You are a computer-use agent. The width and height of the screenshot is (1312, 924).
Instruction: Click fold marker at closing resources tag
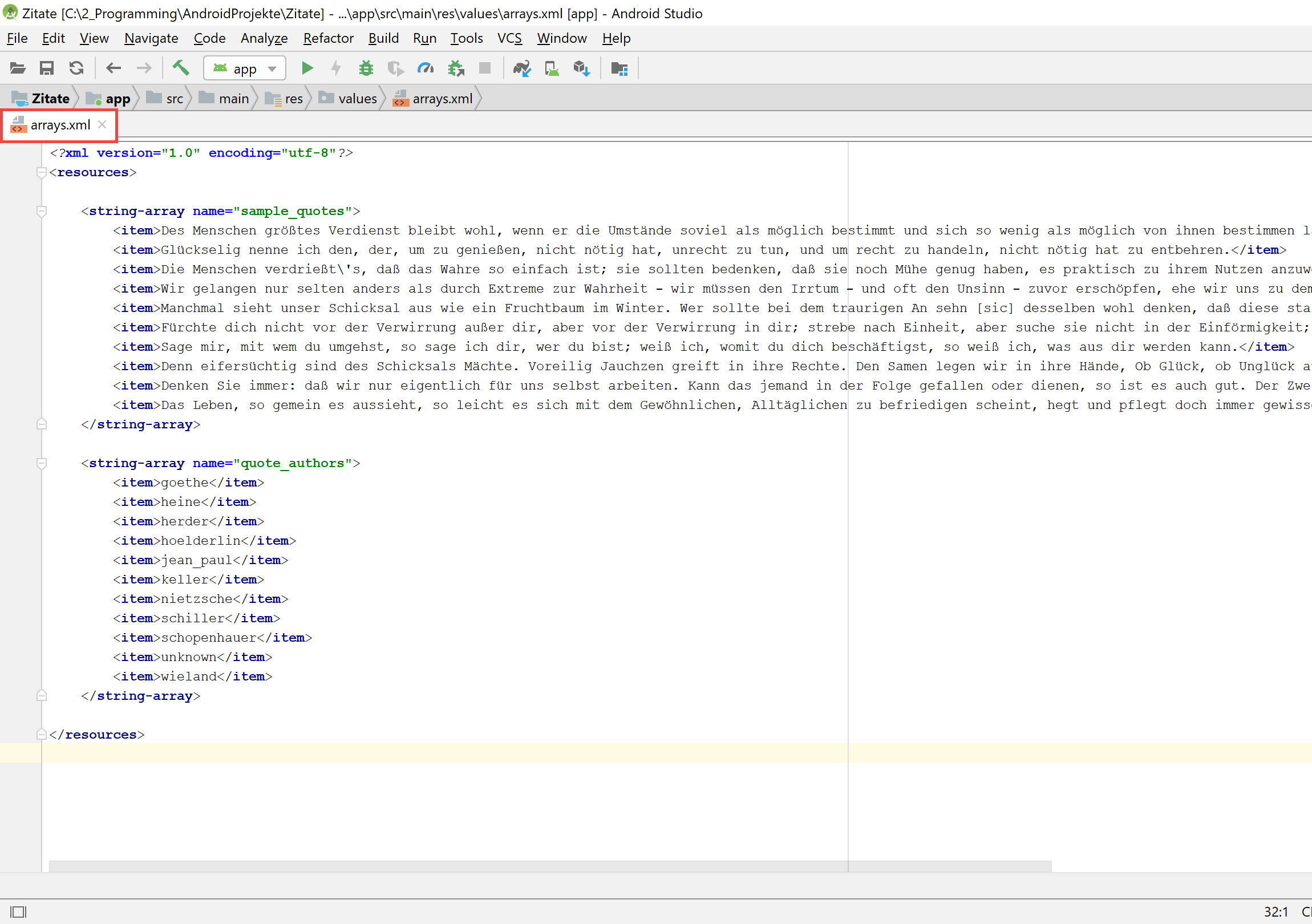[41, 733]
